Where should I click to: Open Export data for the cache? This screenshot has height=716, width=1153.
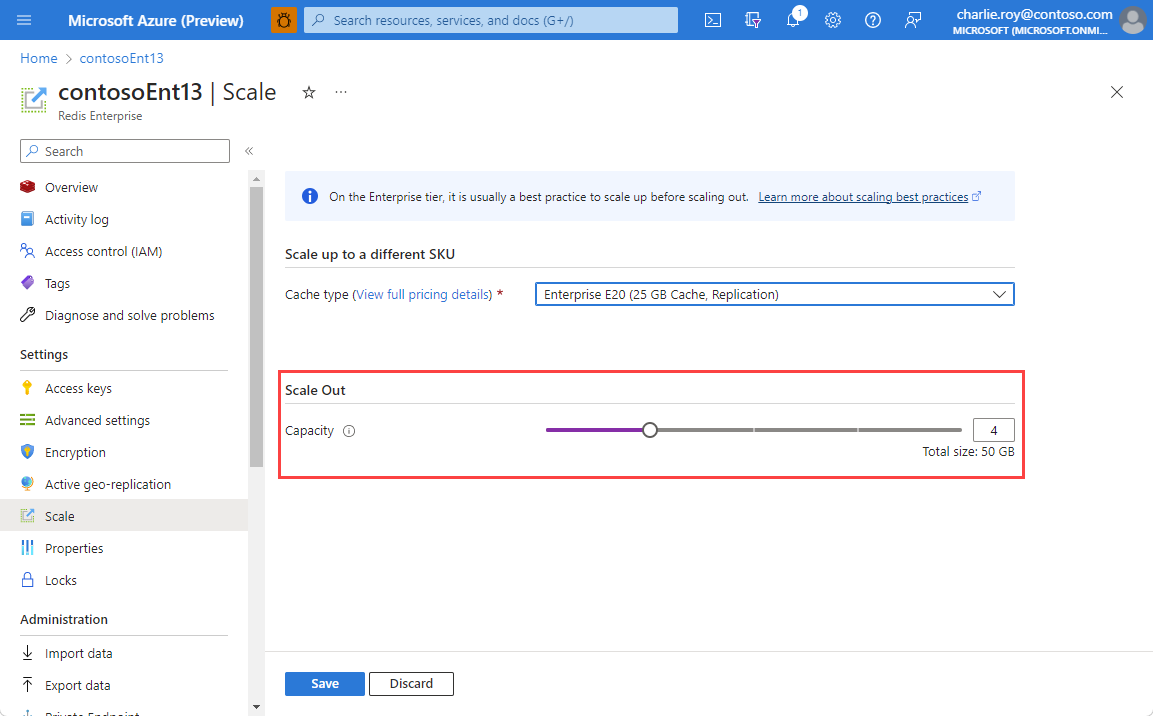78,684
